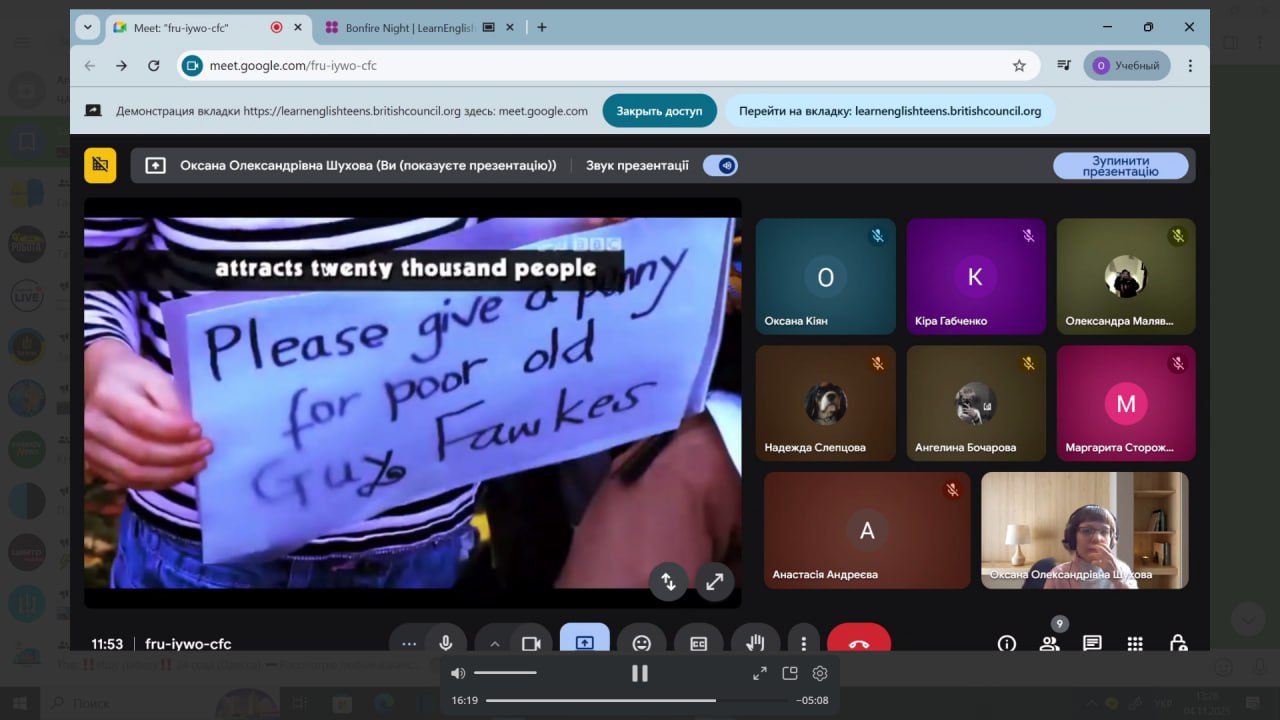The height and width of the screenshot is (720, 1280).
Task: Turn the camera on or off
Action: tap(531, 643)
